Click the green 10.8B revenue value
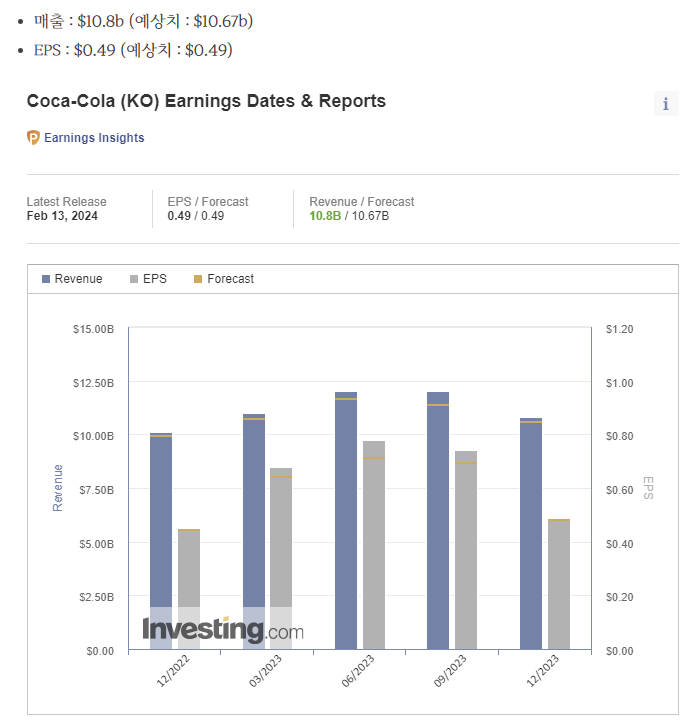Screen dimensions: 694x725 [x=325, y=216]
